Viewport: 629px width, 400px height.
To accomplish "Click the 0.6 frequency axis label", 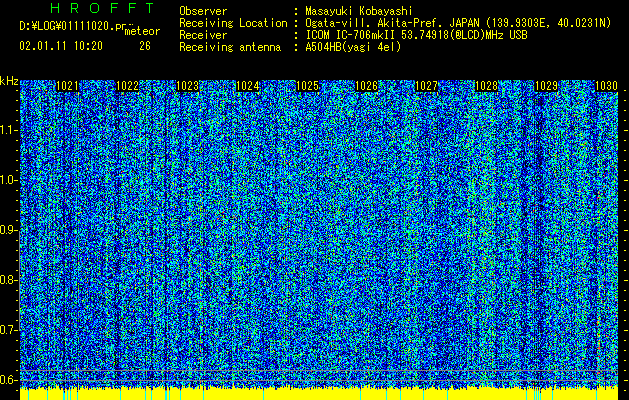I will click(x=8, y=380).
